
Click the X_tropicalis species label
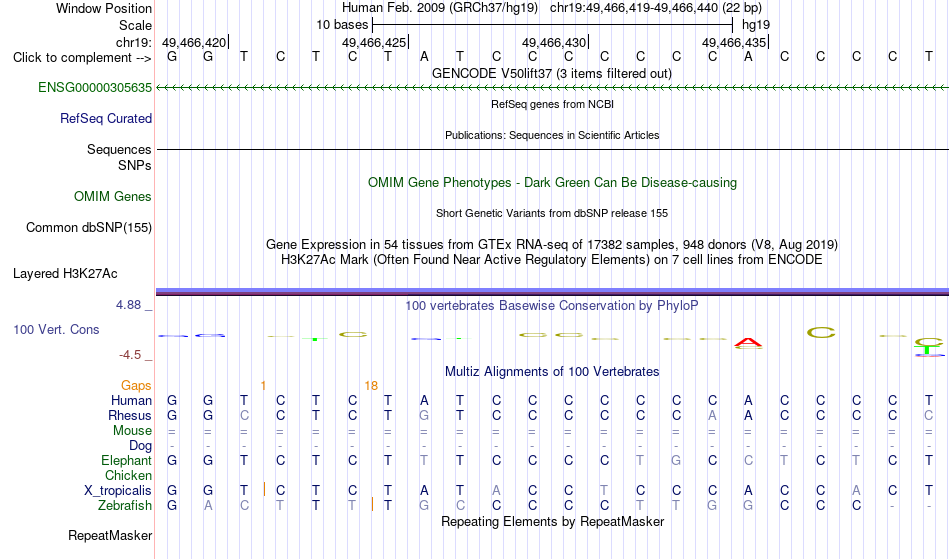pyautogui.click(x=118, y=491)
